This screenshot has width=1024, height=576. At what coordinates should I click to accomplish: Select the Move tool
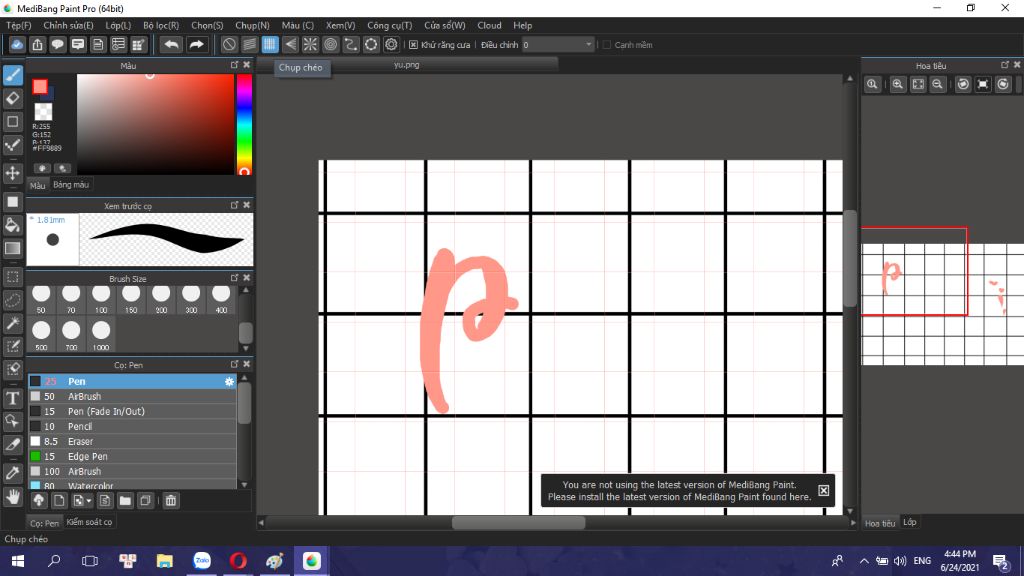click(x=12, y=173)
